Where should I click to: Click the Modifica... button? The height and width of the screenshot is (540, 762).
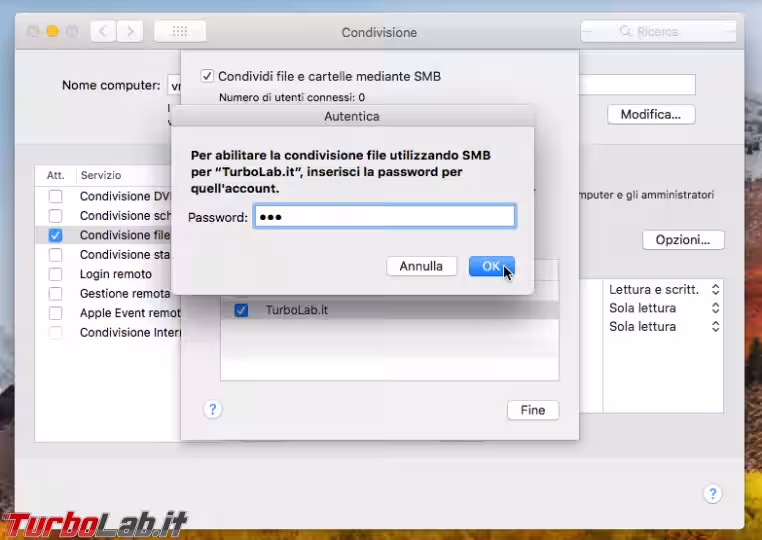coord(651,115)
